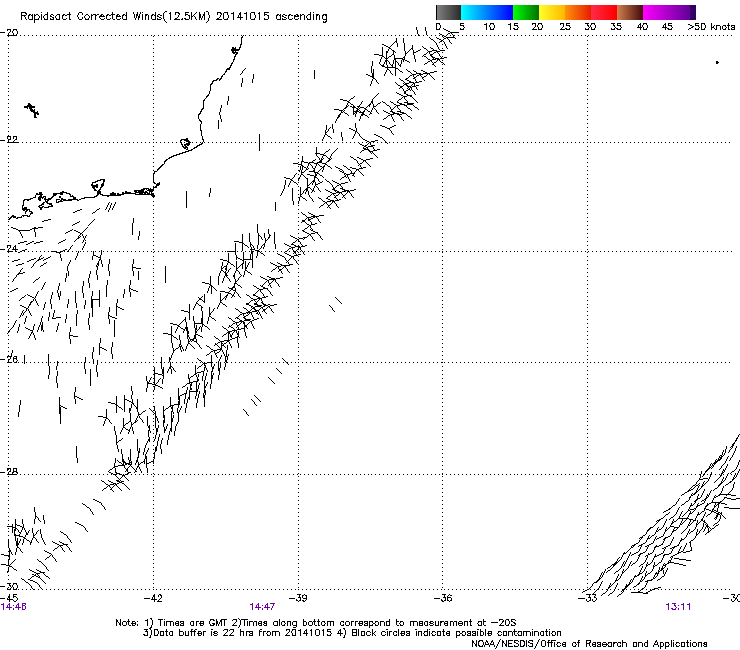
Task: Click the purple 14:47 time label
Action: 262,607
